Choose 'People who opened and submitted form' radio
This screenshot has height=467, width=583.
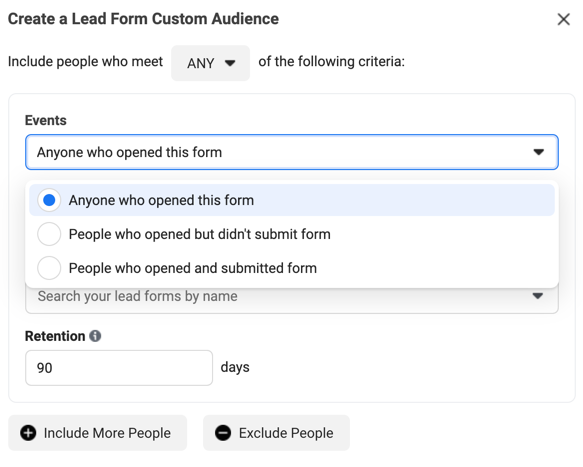pos(49,268)
